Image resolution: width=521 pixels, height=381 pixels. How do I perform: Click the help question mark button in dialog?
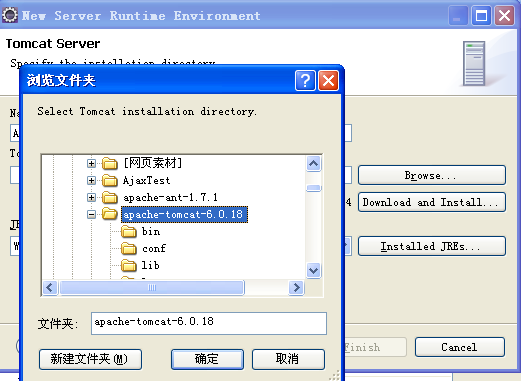305,80
